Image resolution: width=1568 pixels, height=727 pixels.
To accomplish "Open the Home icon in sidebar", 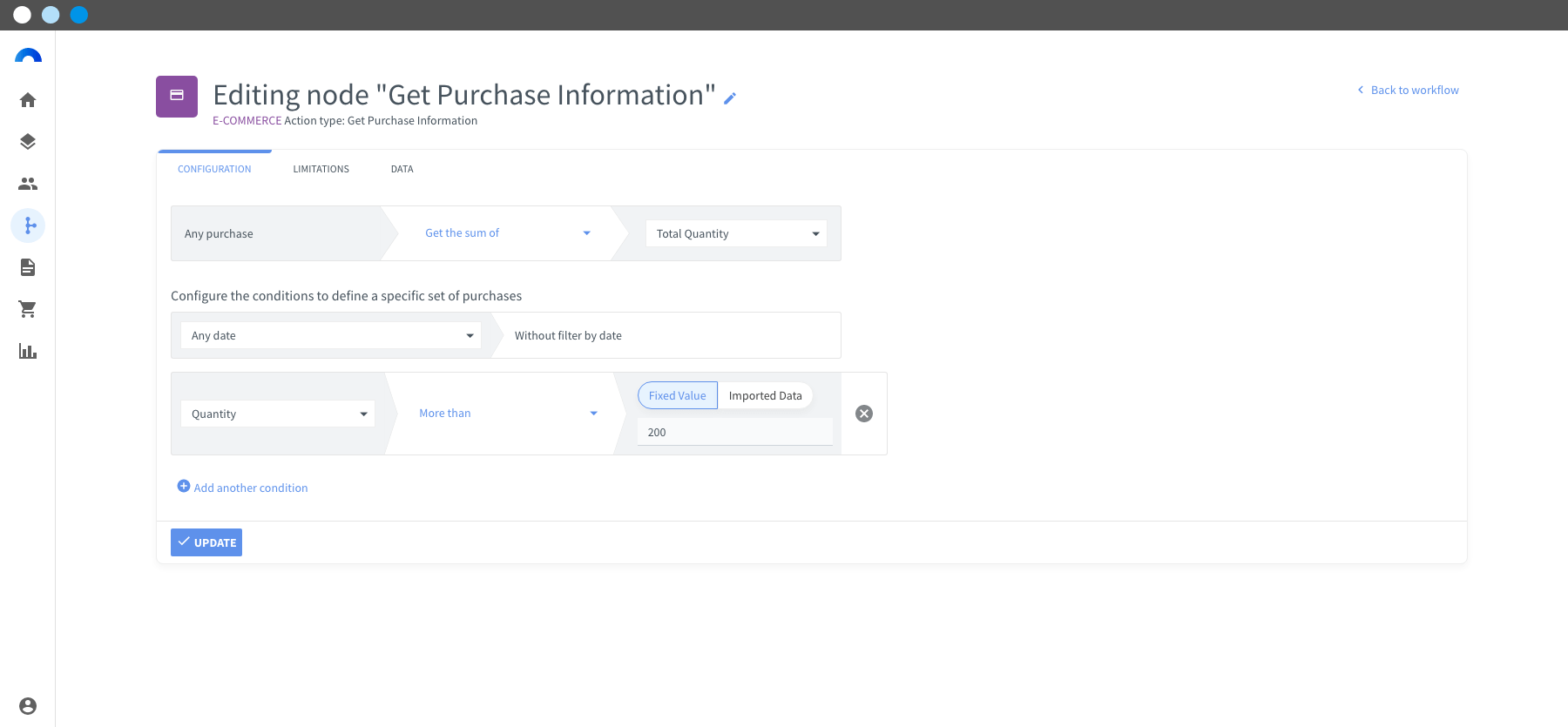I will point(28,100).
